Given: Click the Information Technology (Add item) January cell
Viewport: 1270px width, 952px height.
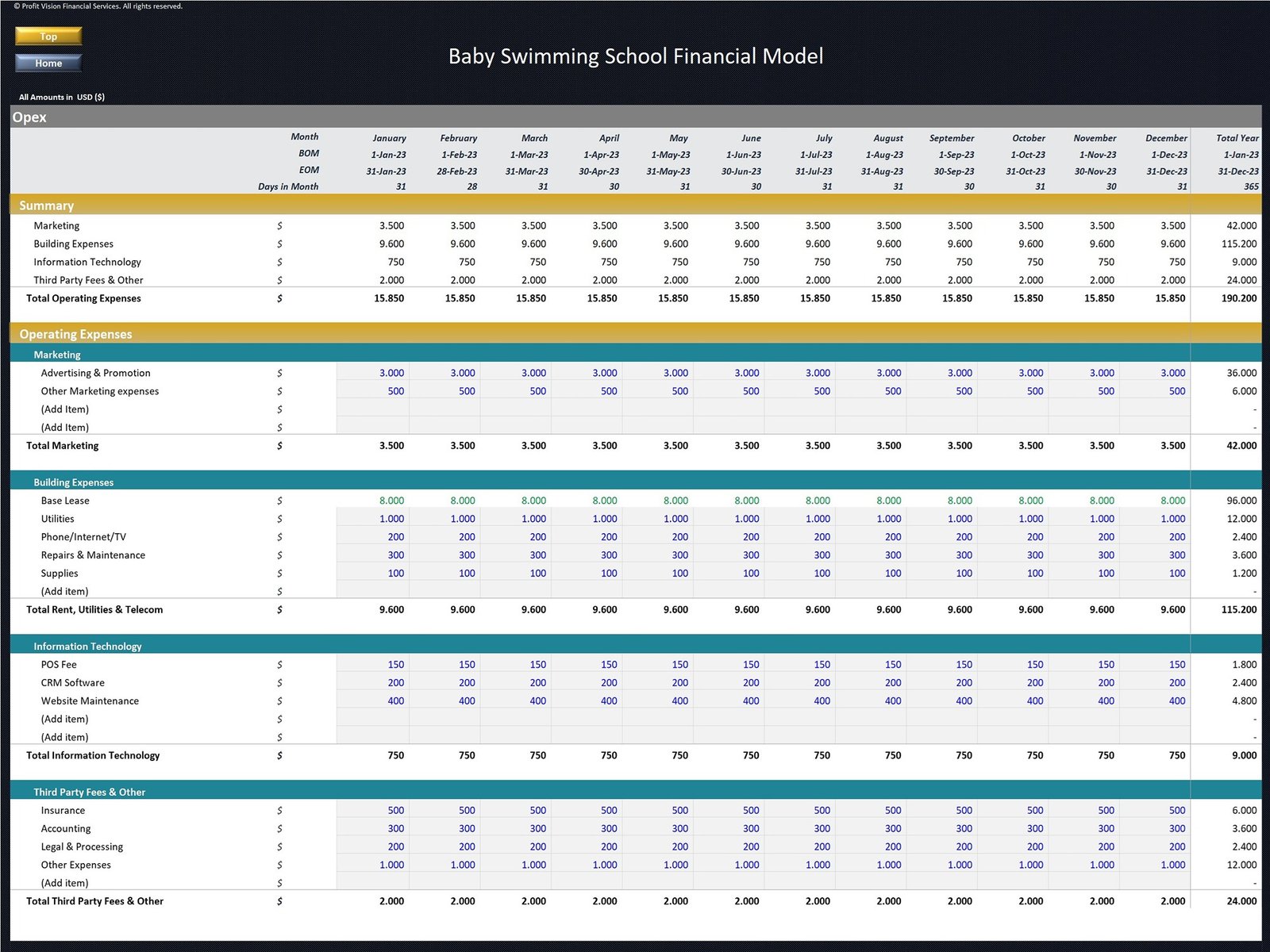Looking at the screenshot, I should click(x=373, y=720).
